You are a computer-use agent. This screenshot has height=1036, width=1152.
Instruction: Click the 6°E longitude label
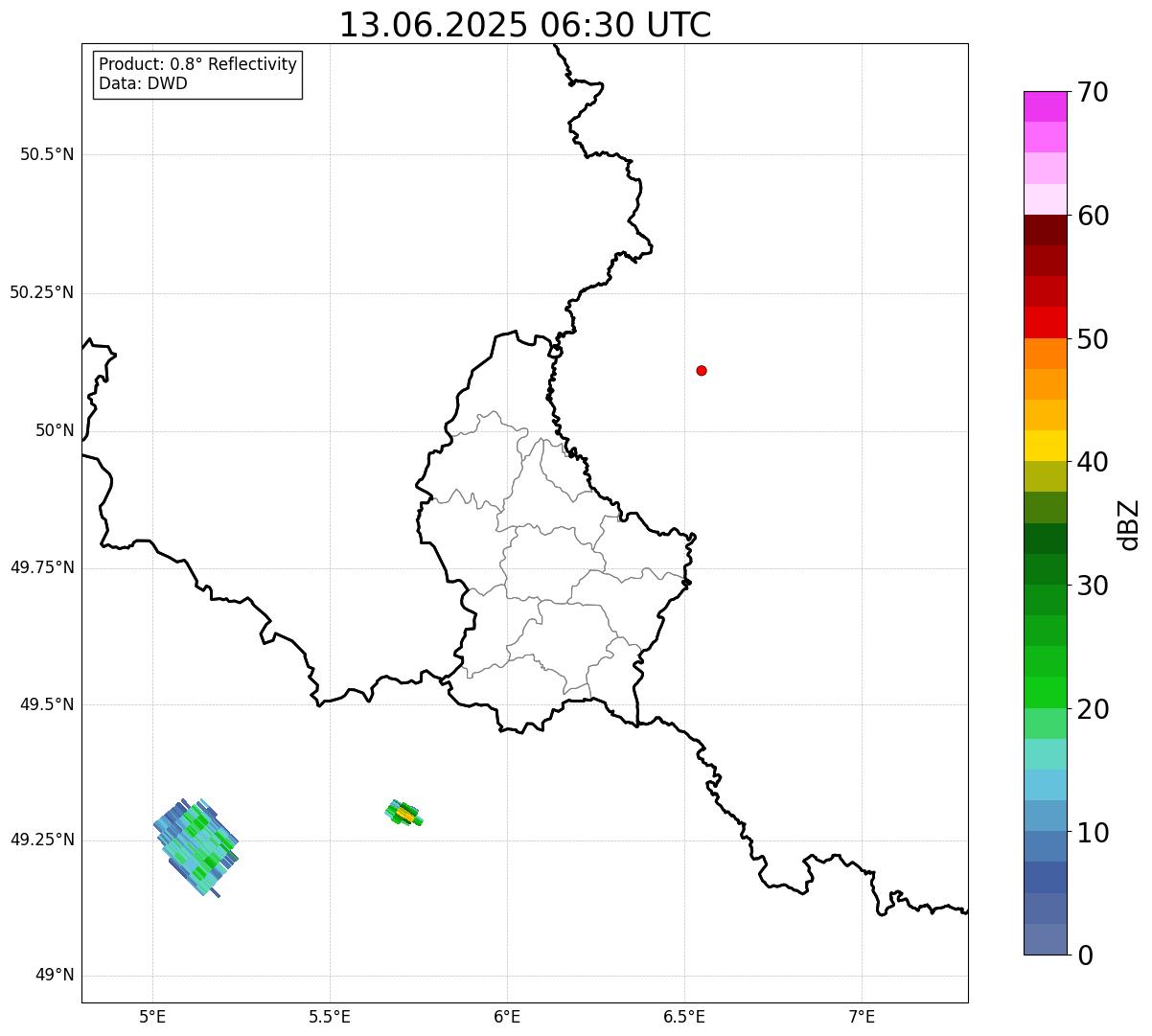507,1017
